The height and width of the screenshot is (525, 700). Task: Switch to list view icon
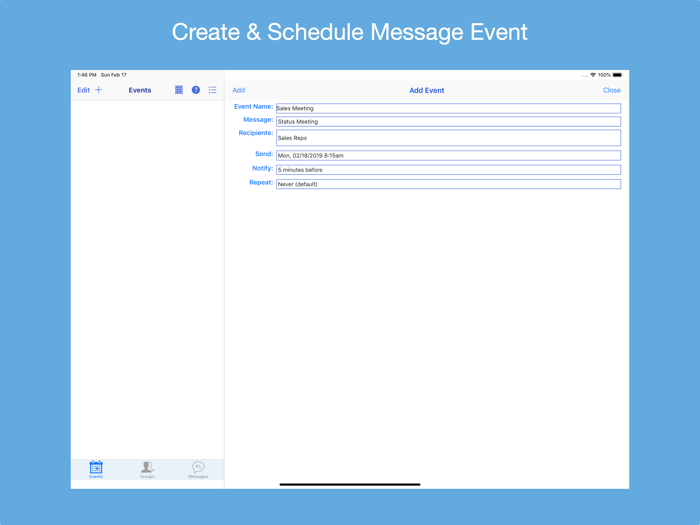click(212, 90)
